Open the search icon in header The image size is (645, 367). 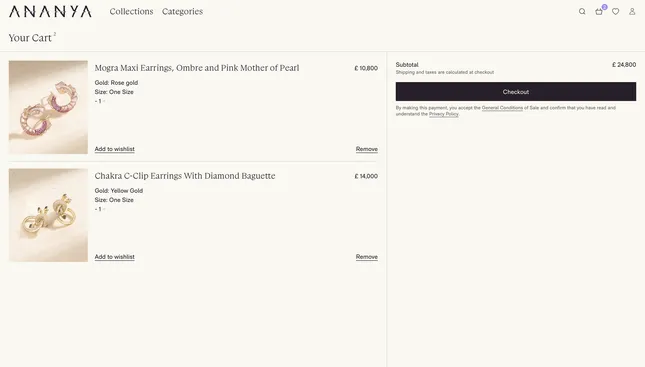(582, 12)
